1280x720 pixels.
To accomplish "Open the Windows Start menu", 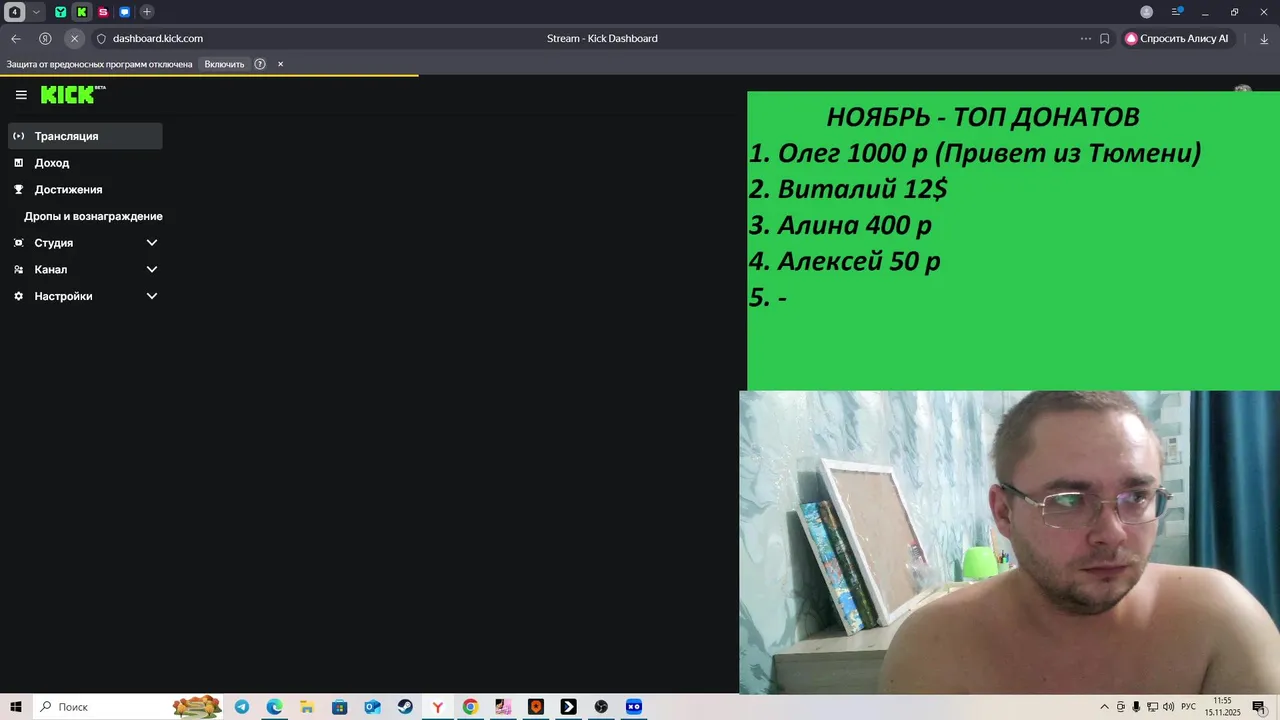I will coord(16,707).
